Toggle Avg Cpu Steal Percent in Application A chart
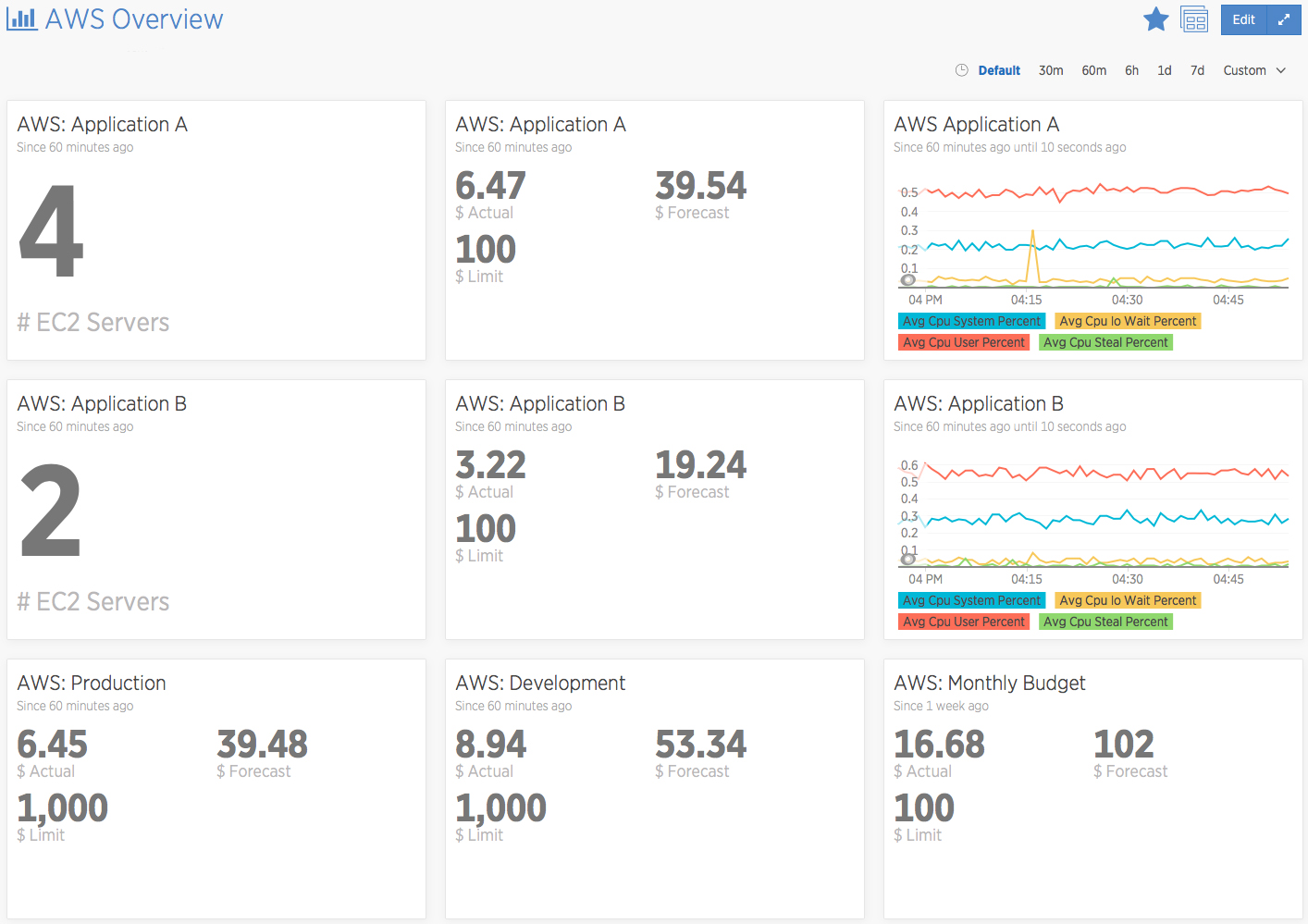Screen dimensions: 1308x924 coord(1105,342)
